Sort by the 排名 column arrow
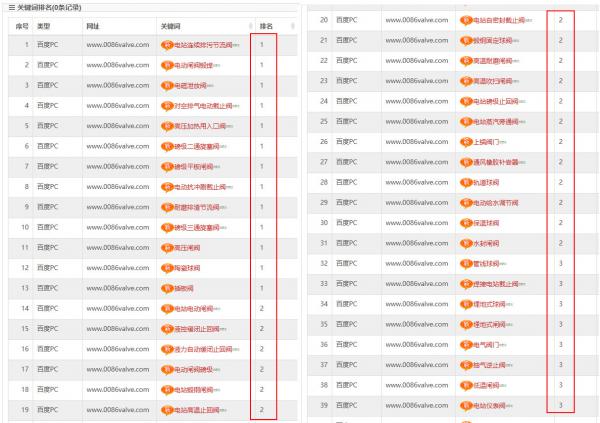600x423 pixels. pos(293,26)
